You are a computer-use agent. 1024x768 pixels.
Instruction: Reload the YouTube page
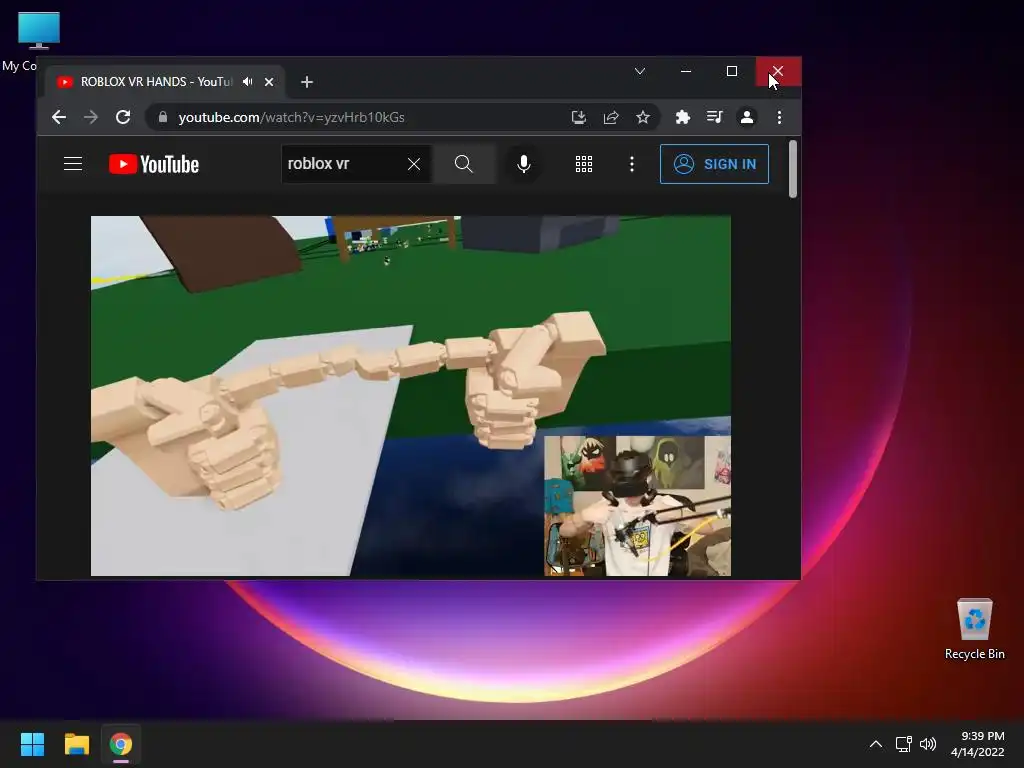point(123,118)
